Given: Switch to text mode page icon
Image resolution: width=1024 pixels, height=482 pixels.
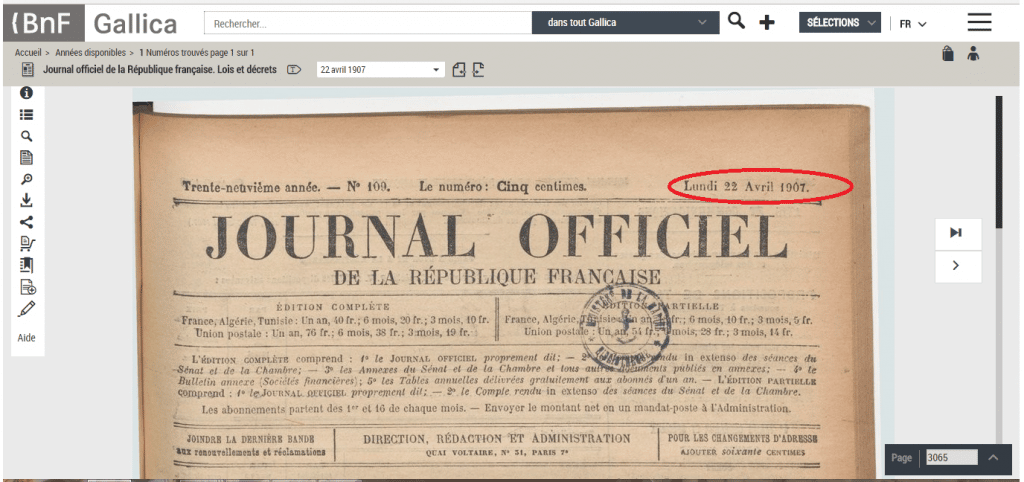Looking at the screenshot, I should 27,157.
